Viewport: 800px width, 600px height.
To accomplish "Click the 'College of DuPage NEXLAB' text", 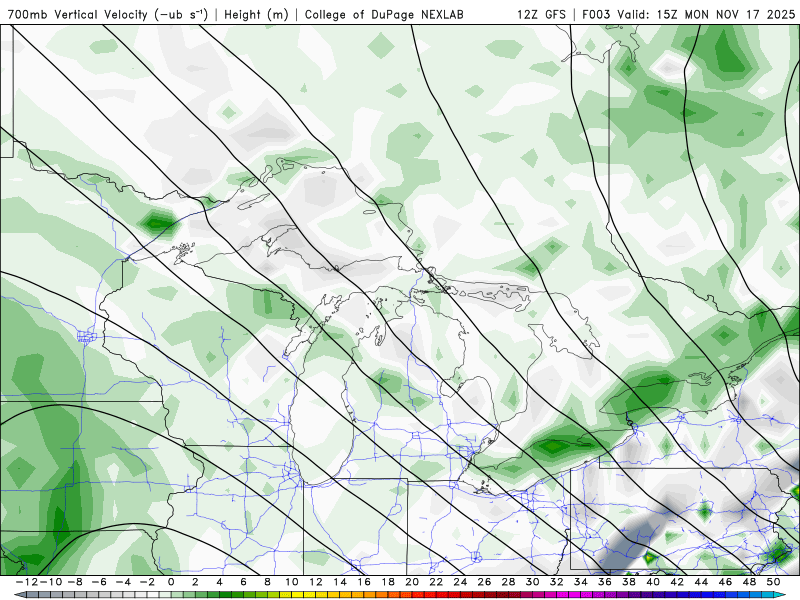I will [384, 15].
